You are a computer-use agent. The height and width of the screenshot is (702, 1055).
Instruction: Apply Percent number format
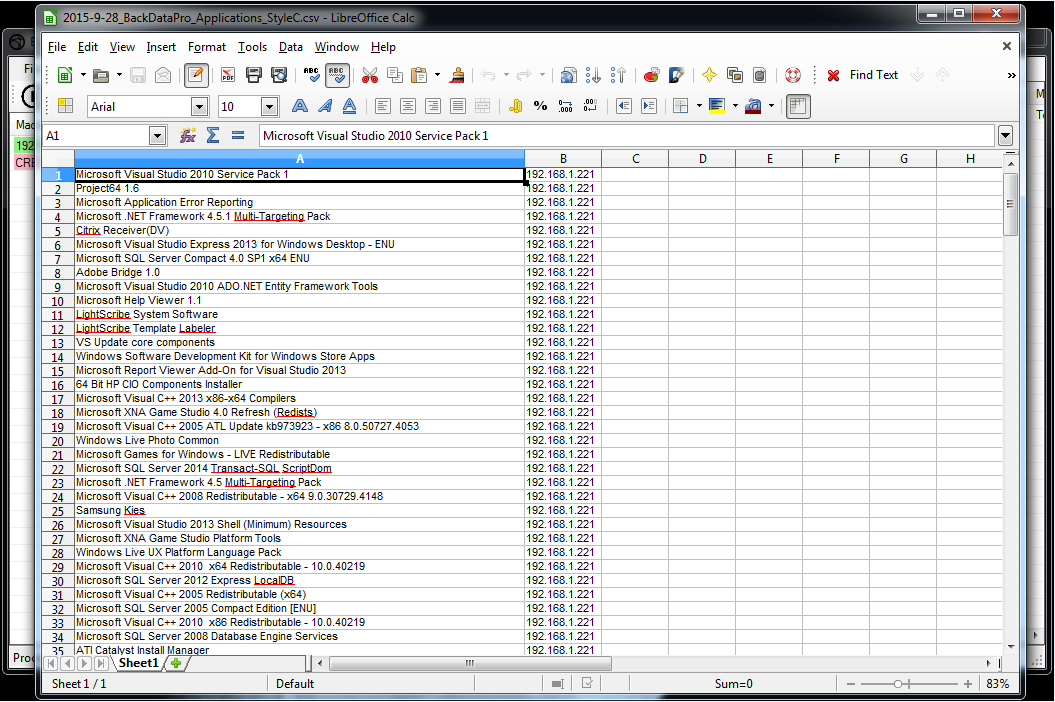point(540,106)
